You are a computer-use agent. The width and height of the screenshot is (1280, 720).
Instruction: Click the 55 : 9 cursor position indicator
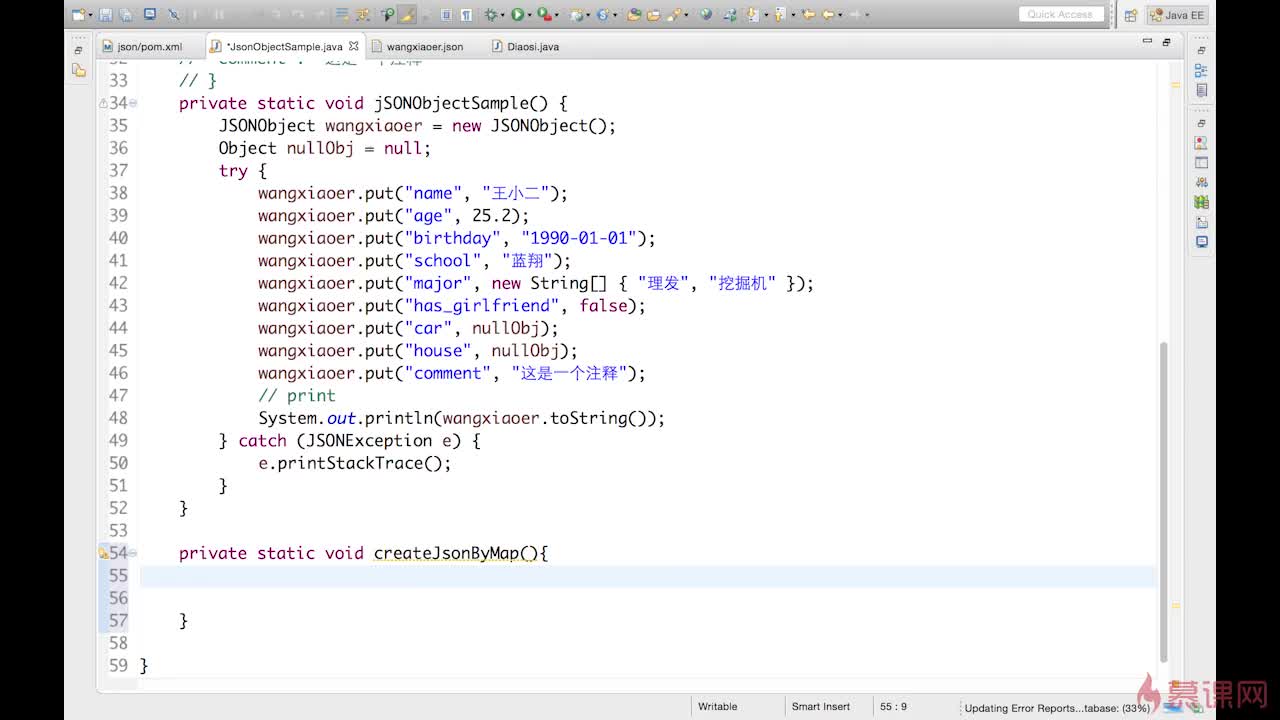(893, 706)
